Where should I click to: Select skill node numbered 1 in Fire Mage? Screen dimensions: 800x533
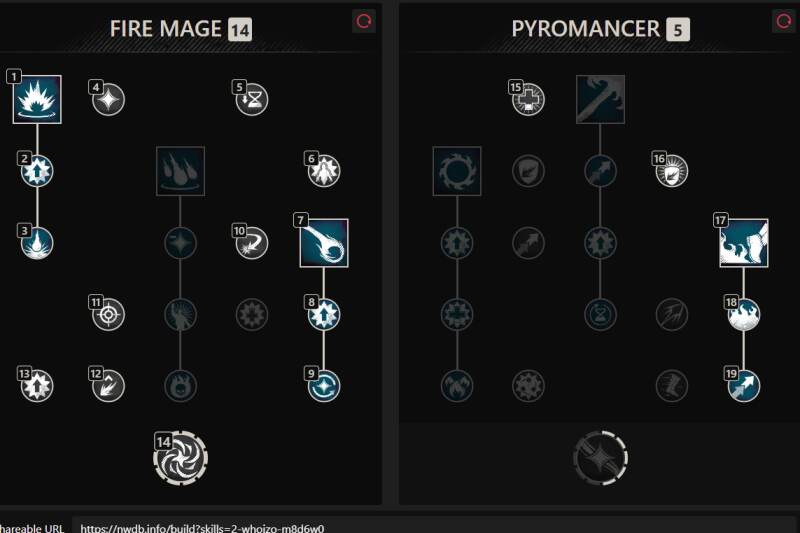click(37, 99)
